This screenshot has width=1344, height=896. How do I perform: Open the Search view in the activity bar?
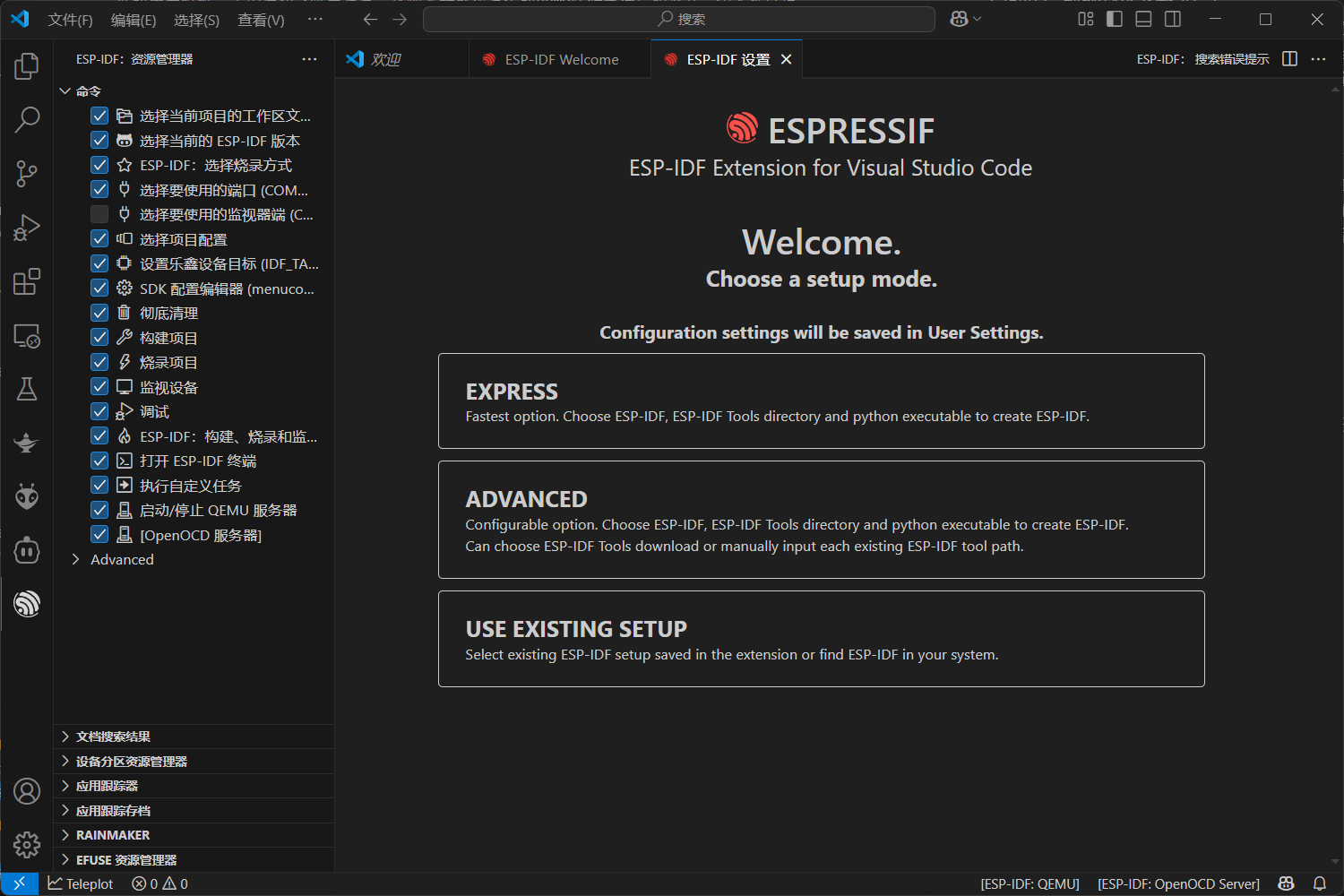pos(27,119)
